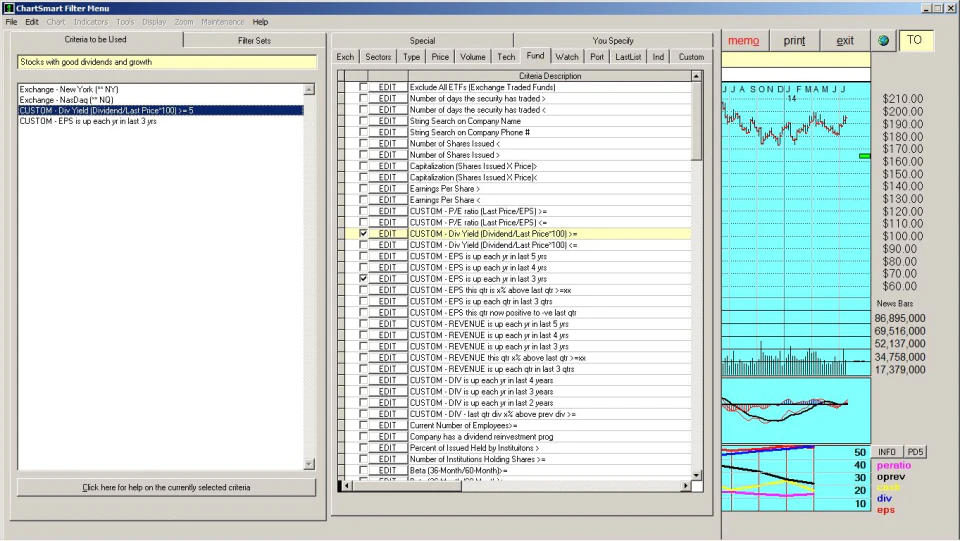Check REVENUE up each yr in last 5 yrs checkbox

364,324
